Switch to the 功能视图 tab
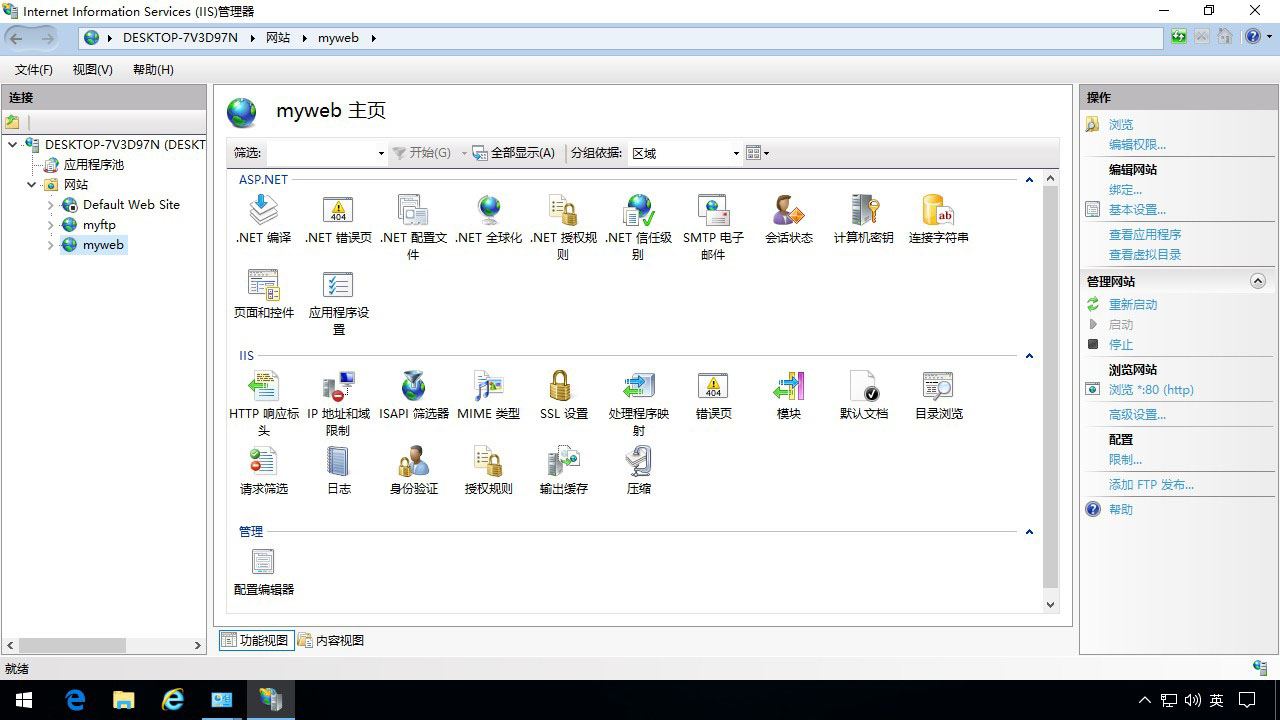Viewport: 1280px width, 720px height. click(255, 641)
